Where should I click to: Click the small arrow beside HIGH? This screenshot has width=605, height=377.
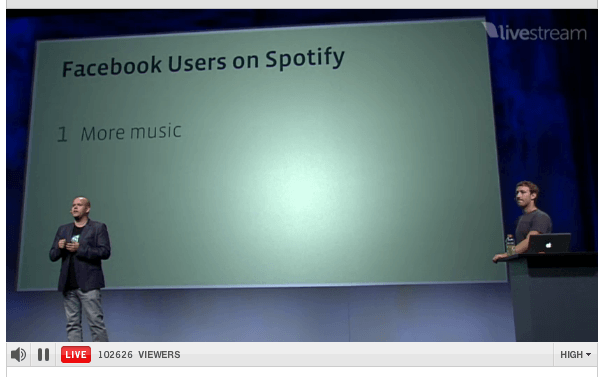click(588, 354)
